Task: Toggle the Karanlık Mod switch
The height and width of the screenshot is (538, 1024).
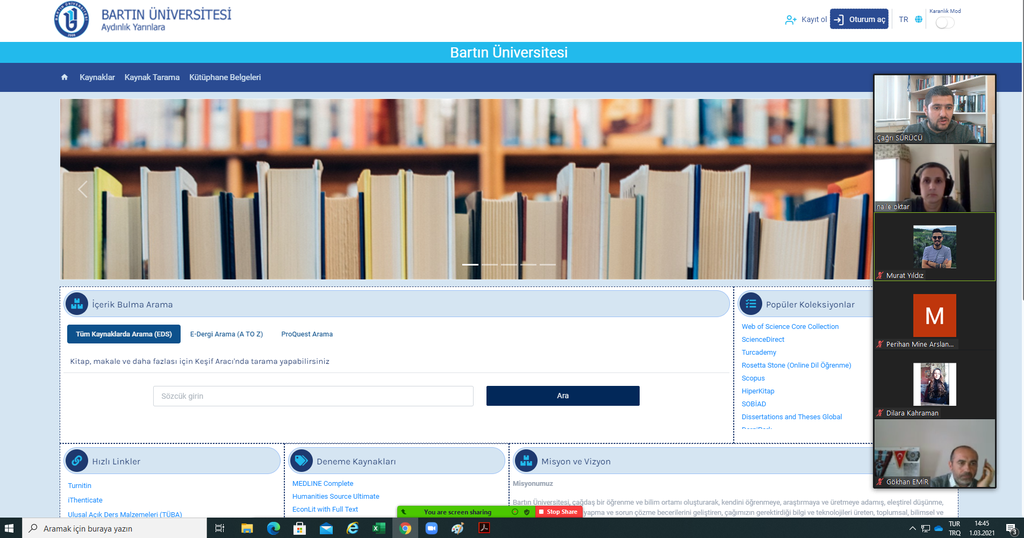Action: pyautogui.click(x=944, y=23)
